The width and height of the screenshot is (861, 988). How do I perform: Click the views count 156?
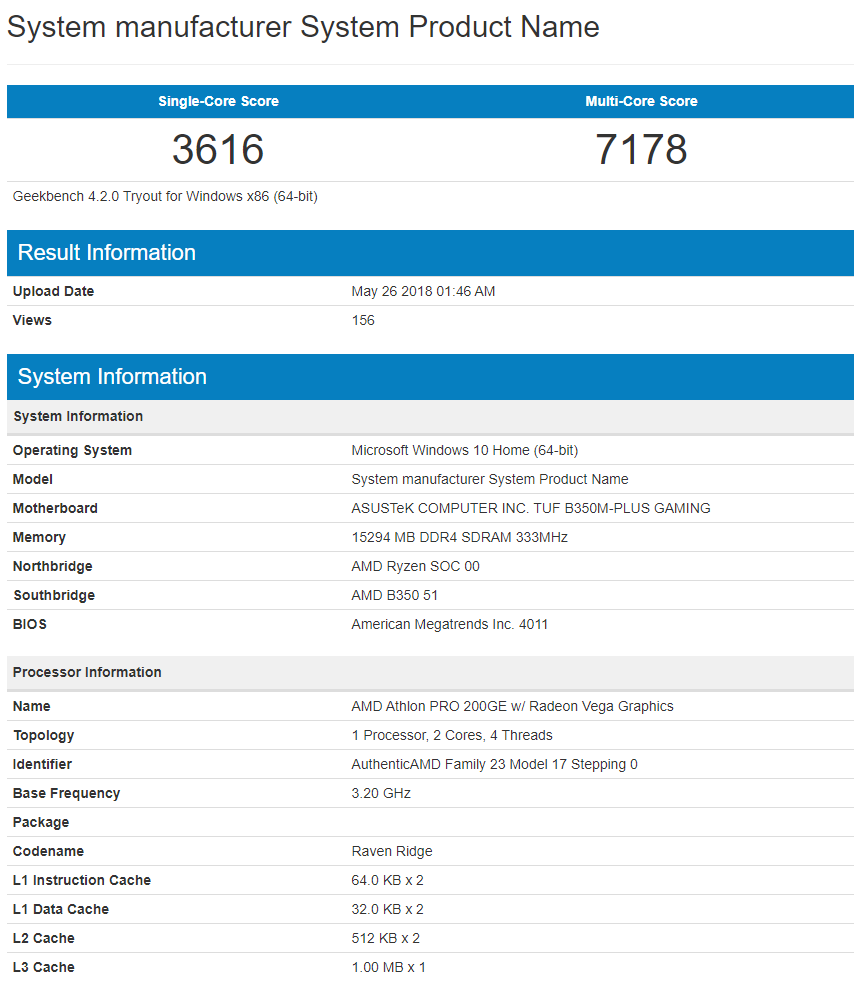(363, 320)
